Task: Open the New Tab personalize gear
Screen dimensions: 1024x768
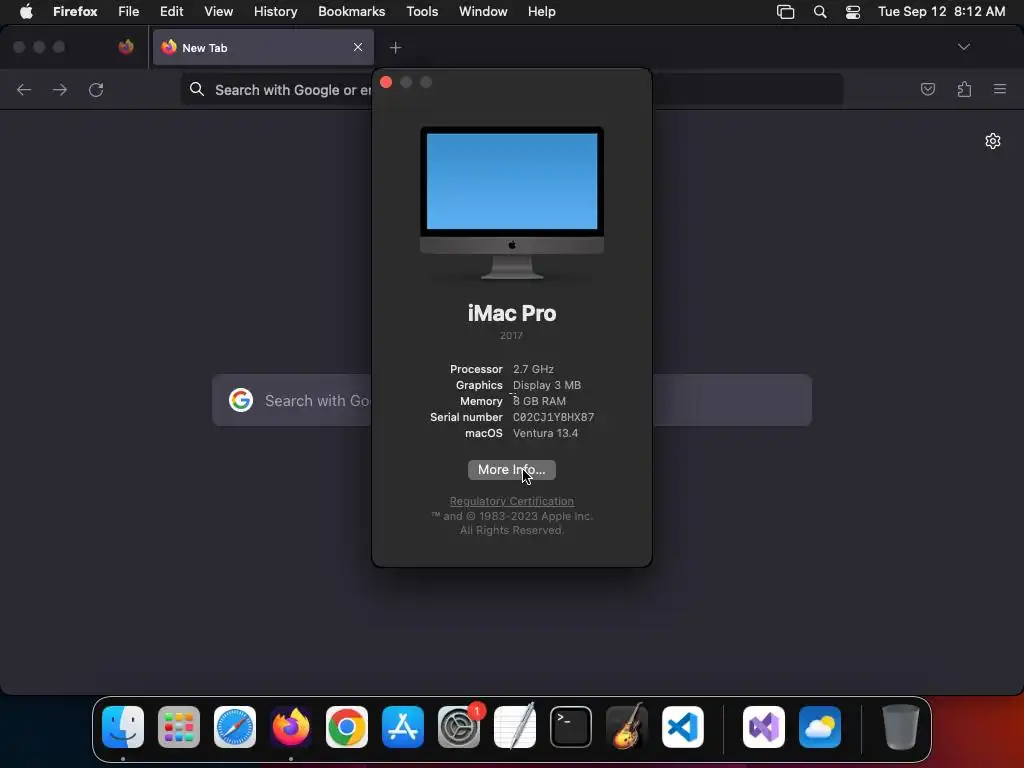Action: pos(993,141)
